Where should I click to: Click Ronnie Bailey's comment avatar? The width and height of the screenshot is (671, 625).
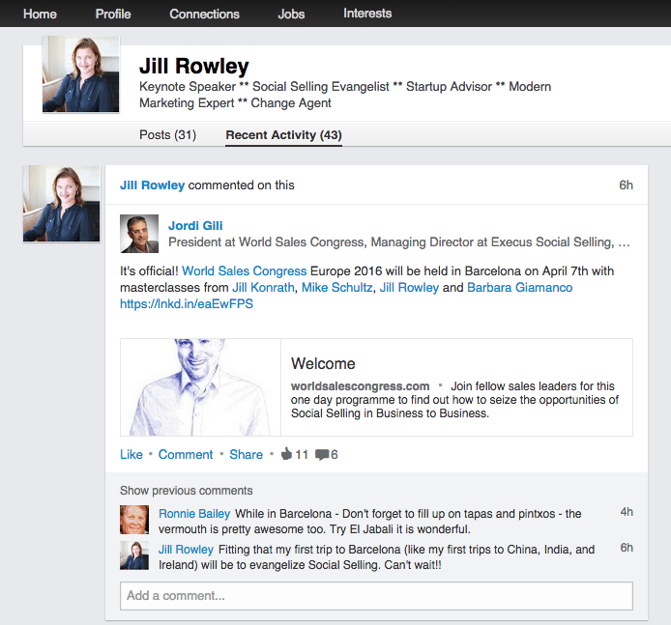point(135,520)
